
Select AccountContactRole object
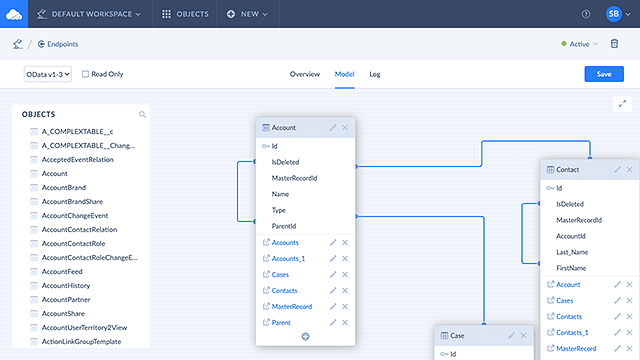click(x=73, y=244)
